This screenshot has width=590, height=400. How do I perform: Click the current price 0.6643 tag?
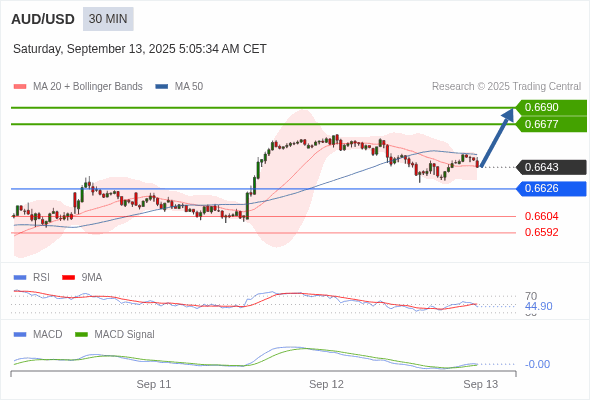(x=551, y=167)
